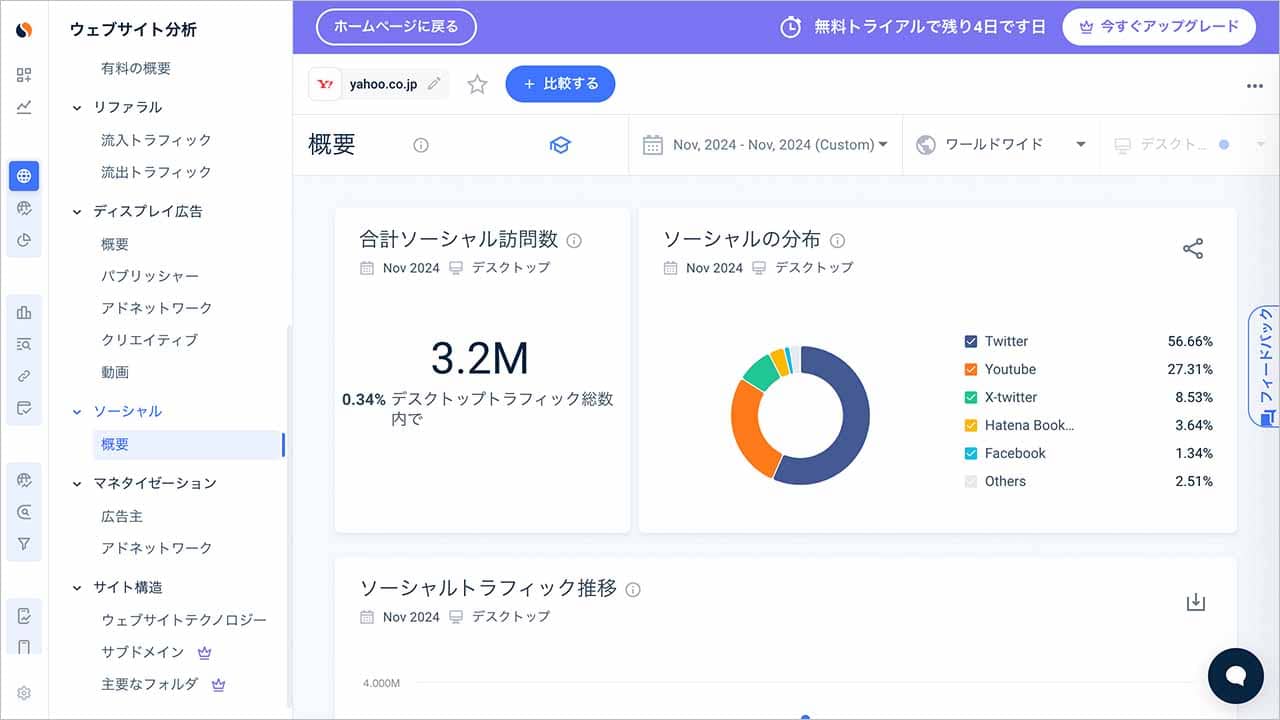Toggle the Others legend checkbox
This screenshot has height=720, width=1280.
(x=970, y=481)
